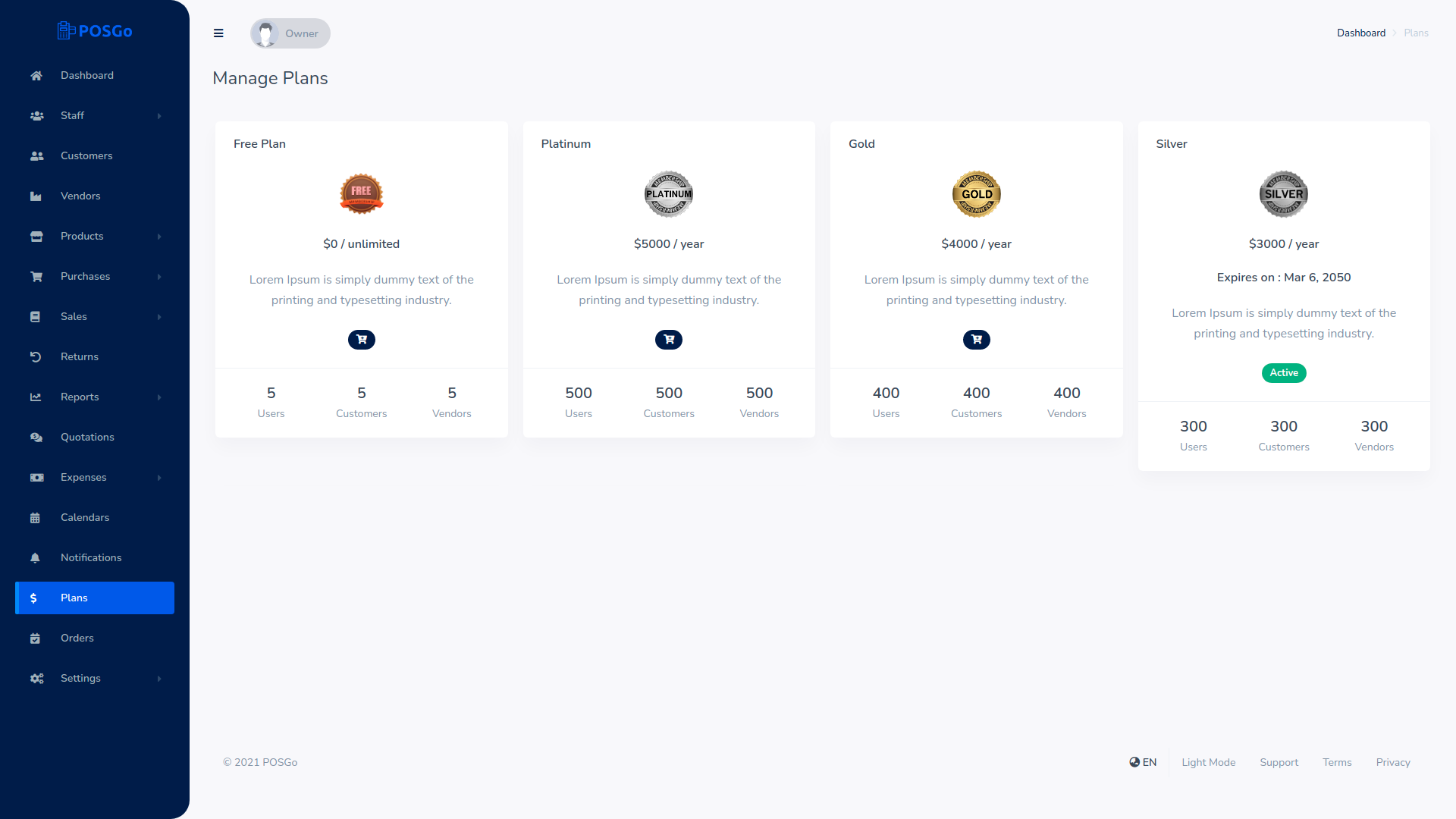This screenshot has width=1456, height=819.
Task: Click the Staff sidebar icon
Action: pyautogui.click(x=36, y=114)
